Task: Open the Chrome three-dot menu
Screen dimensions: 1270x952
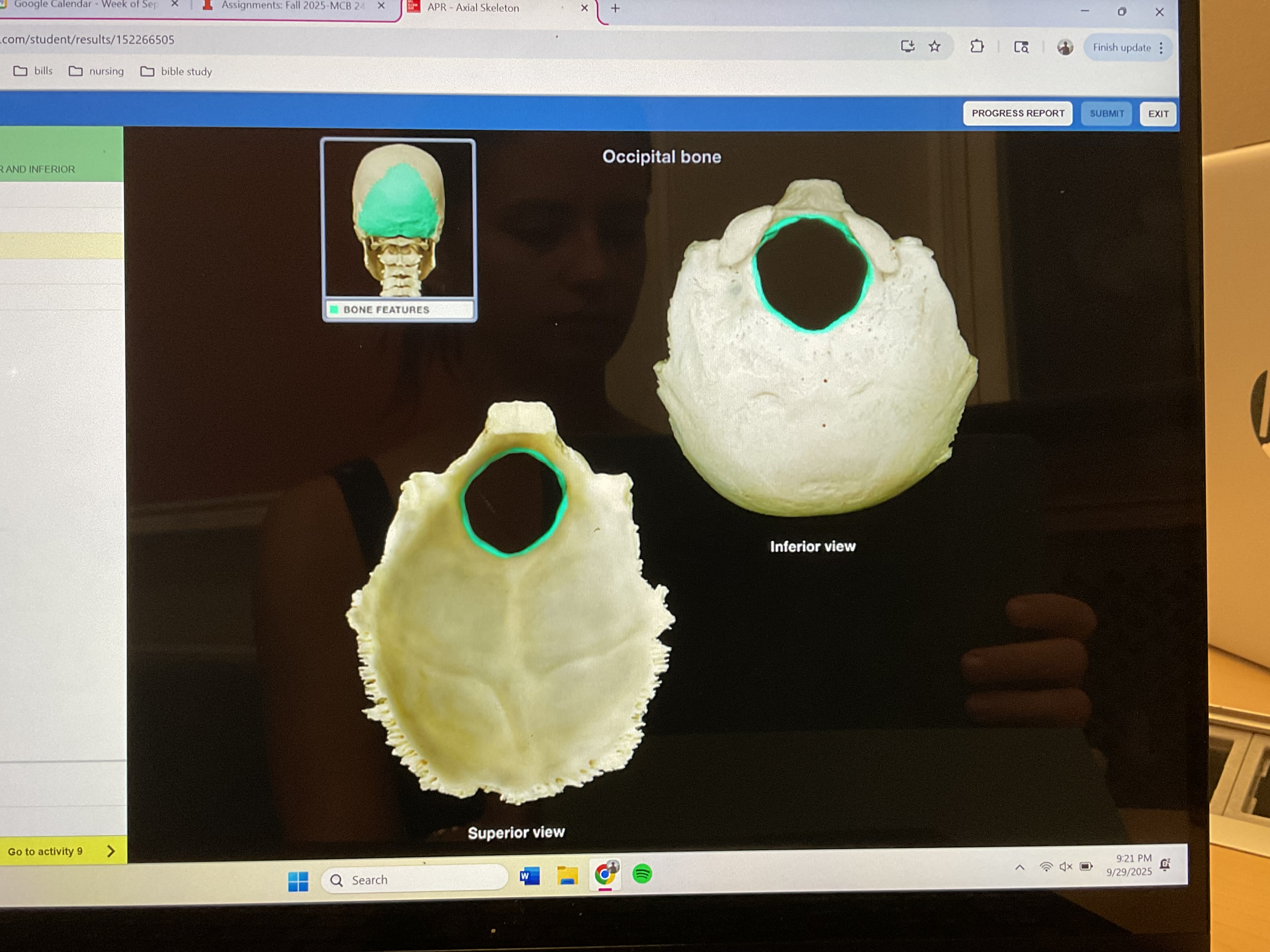Action: pyautogui.click(x=1161, y=48)
